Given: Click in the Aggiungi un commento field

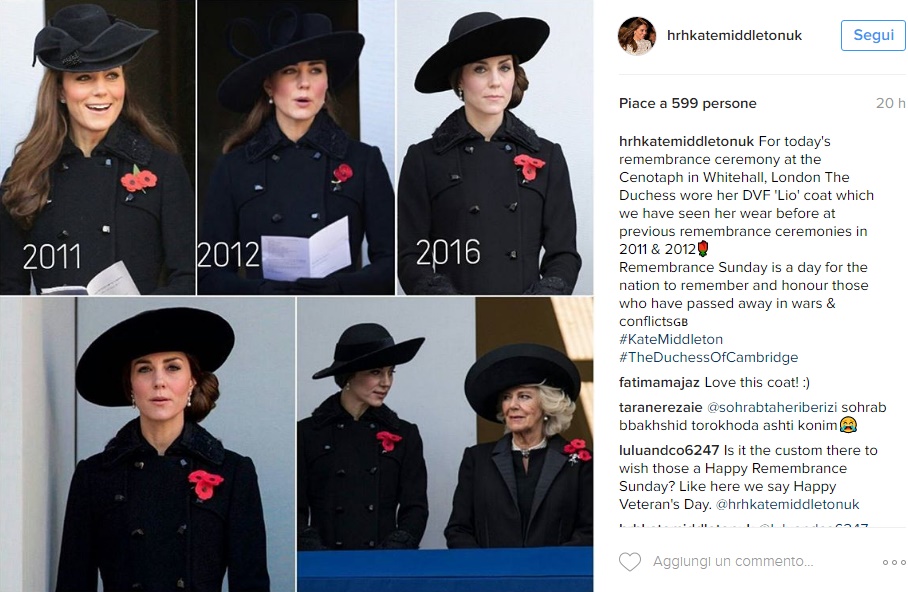Looking at the screenshot, I should coord(733,561).
